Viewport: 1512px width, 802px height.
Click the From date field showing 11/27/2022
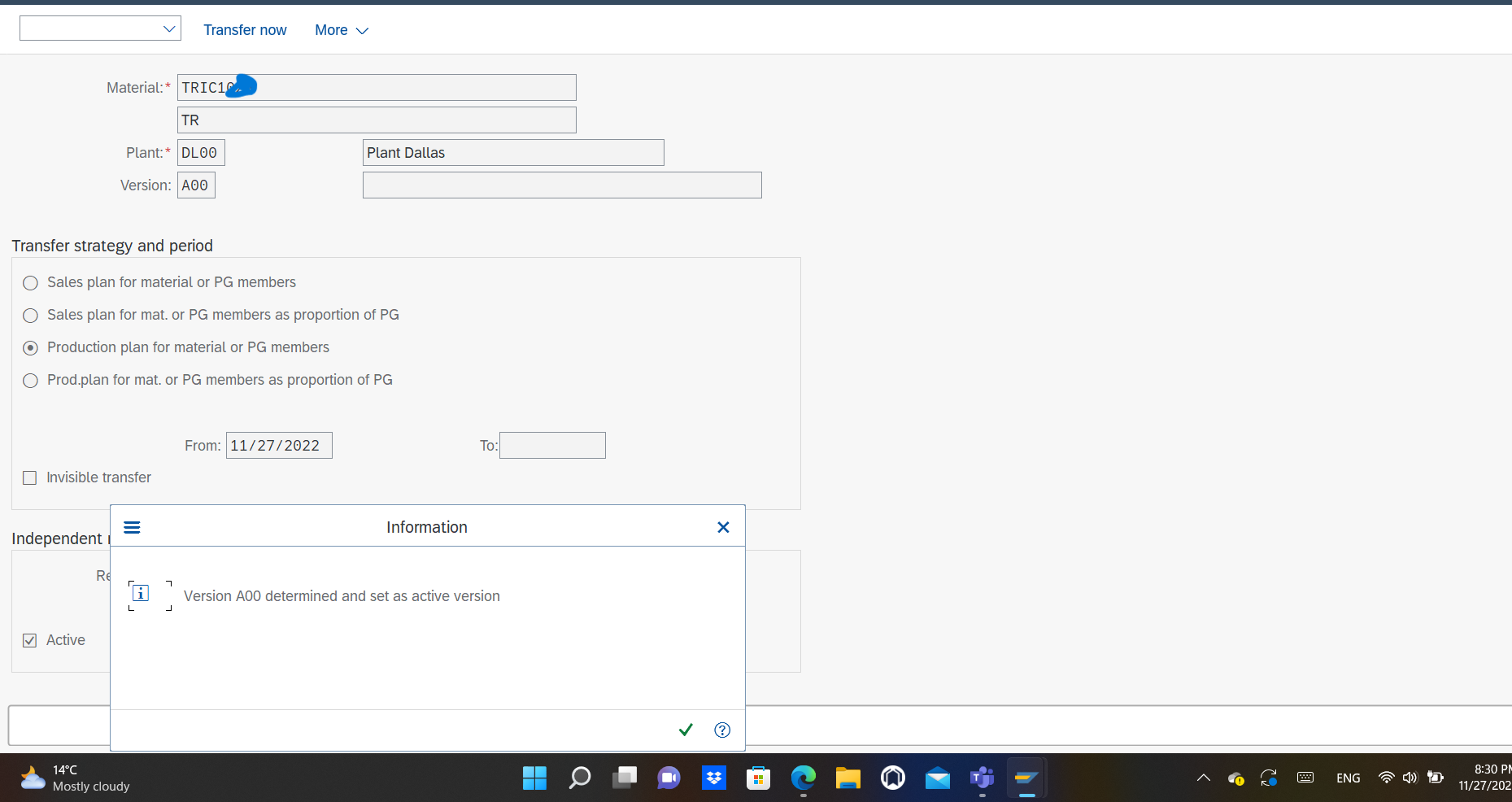pyautogui.click(x=279, y=445)
